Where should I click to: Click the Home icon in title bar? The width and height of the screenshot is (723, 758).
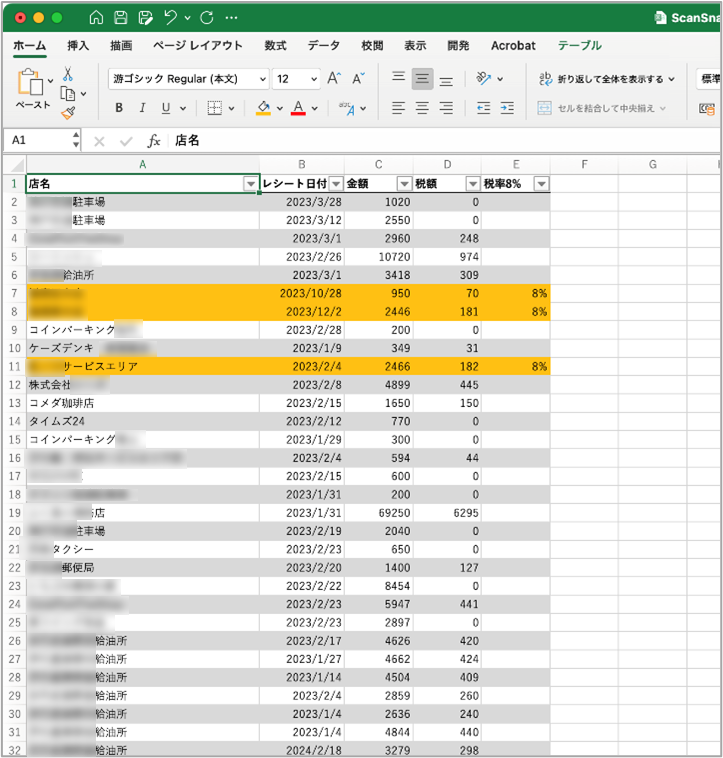(96, 18)
